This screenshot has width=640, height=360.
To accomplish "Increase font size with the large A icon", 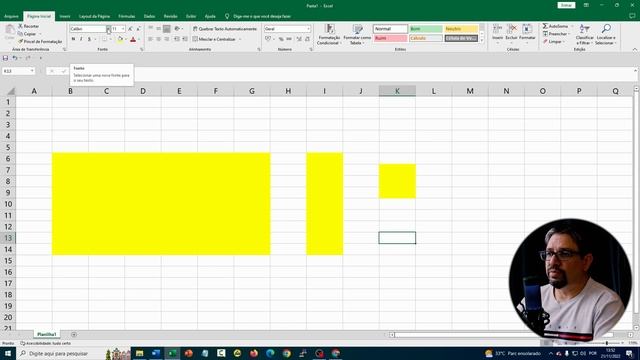I will tap(130, 29).
